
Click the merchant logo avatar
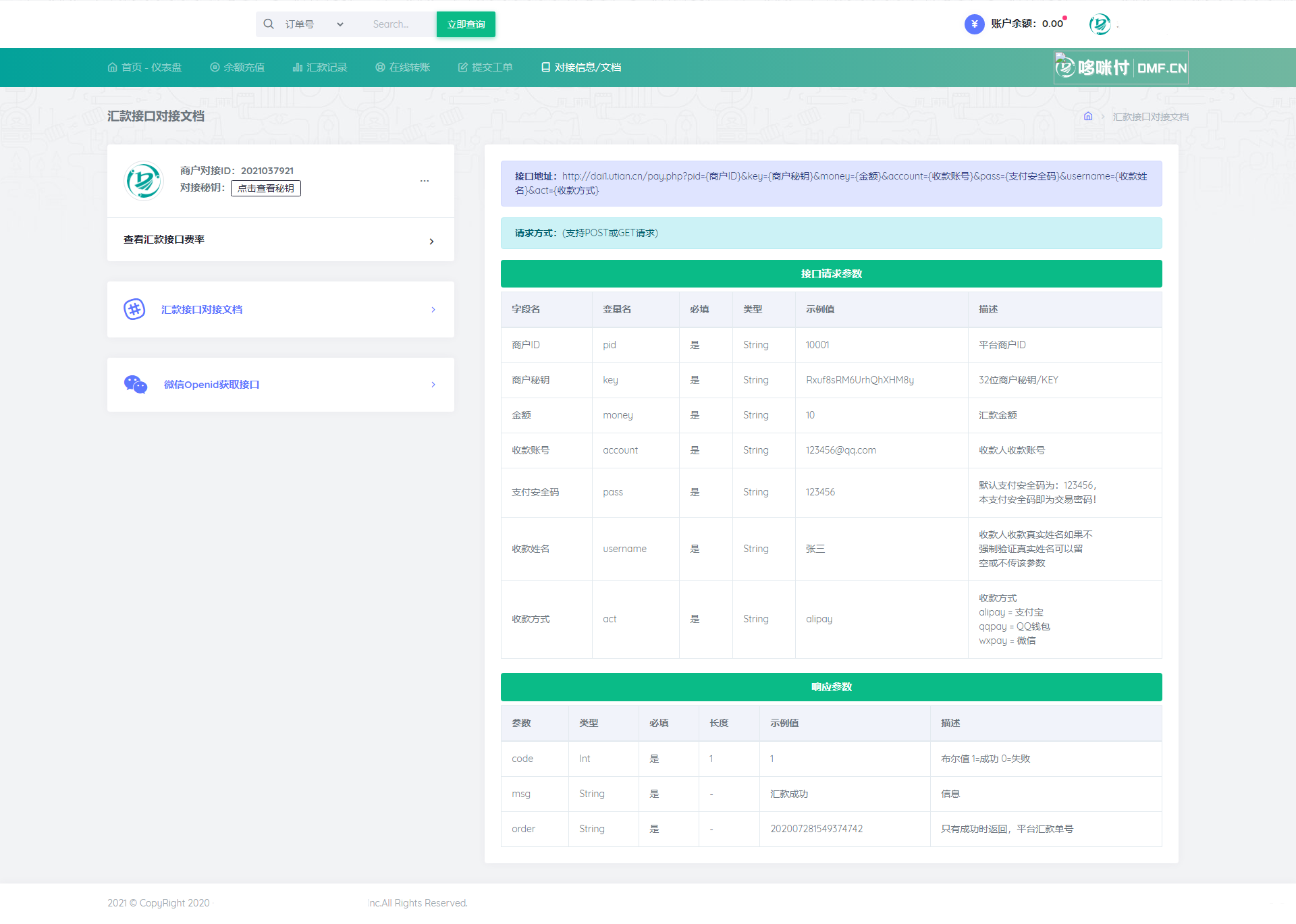[x=144, y=181]
